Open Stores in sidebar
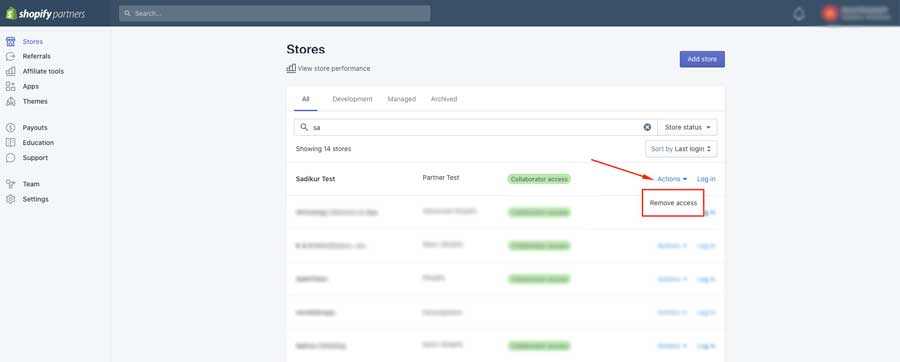Image resolution: width=900 pixels, height=362 pixels. tap(33, 42)
